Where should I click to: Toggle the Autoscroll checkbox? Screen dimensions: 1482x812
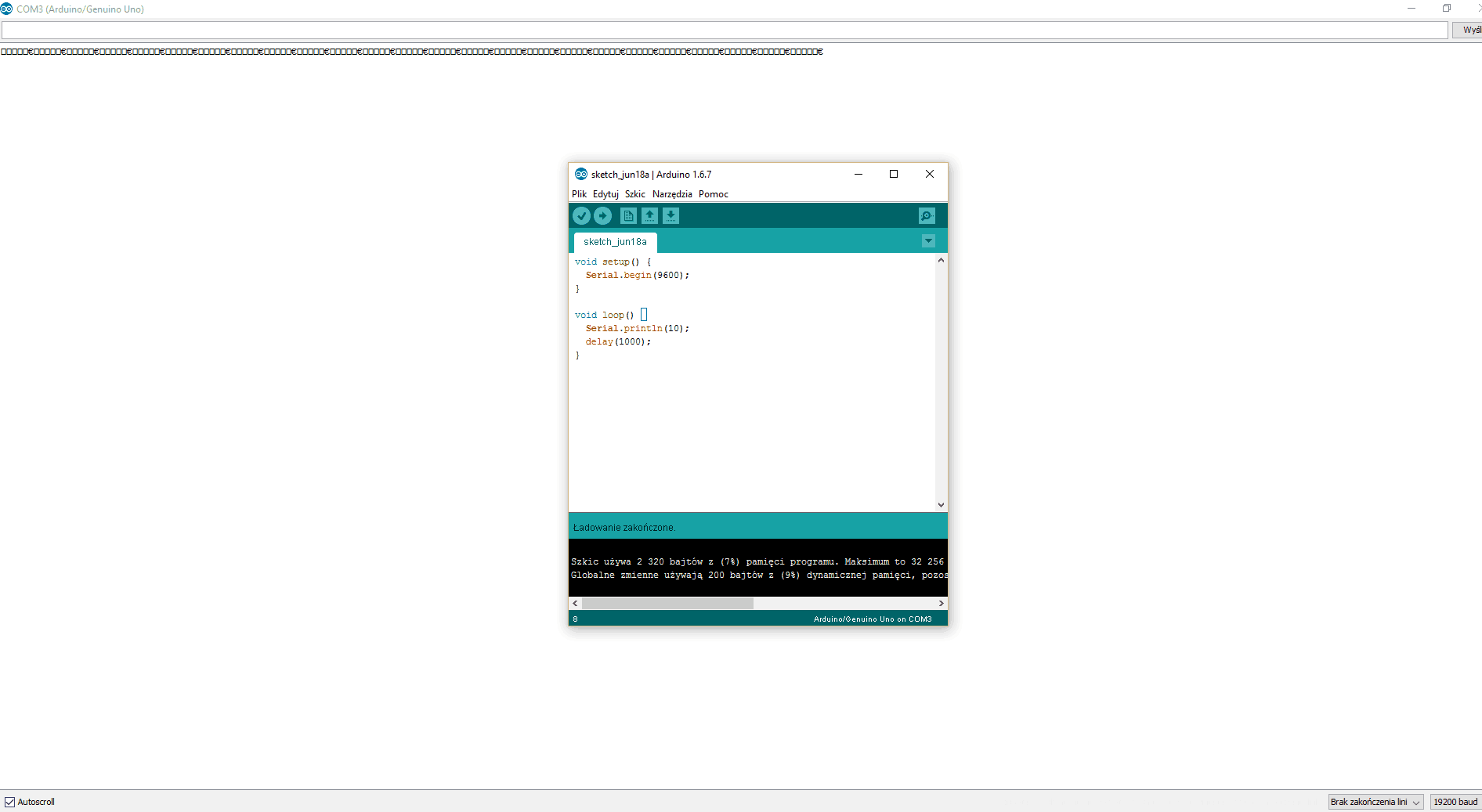(10, 802)
